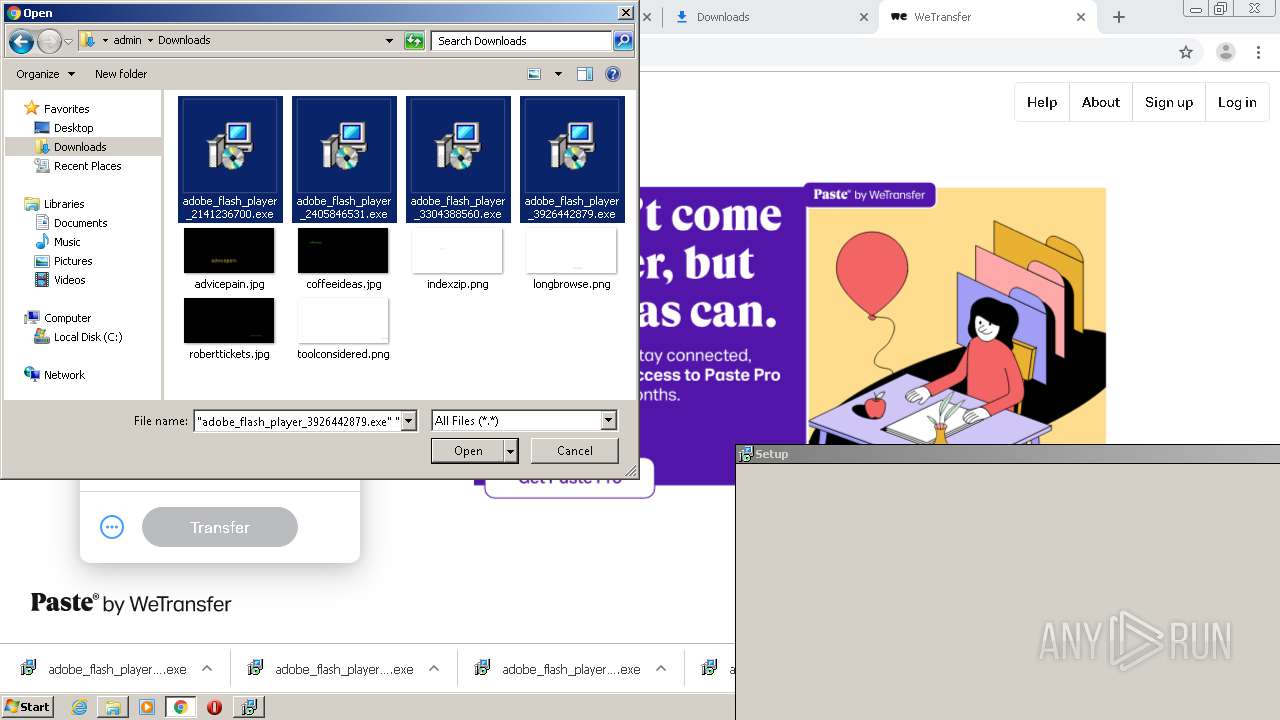Viewport: 1280px width, 720px height.
Task: Click Downloads in the address breadcrumb
Action: click(x=184, y=41)
